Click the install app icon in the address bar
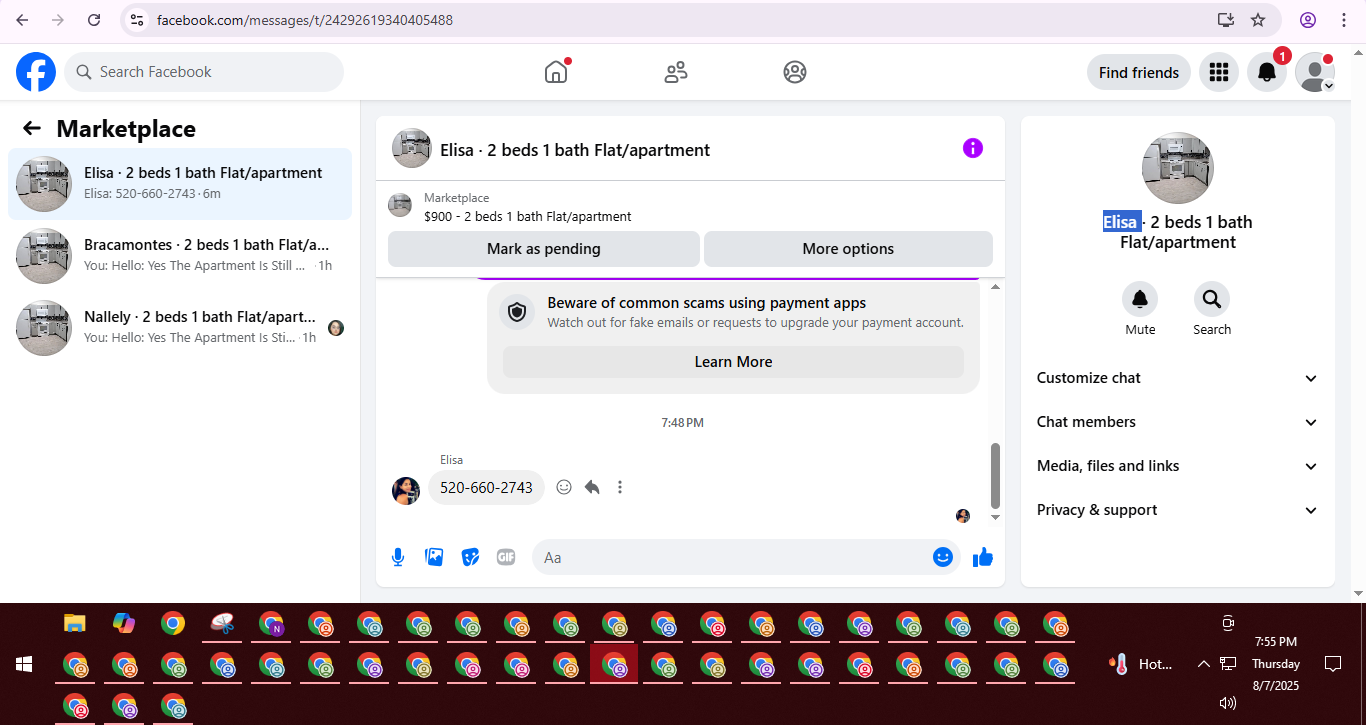1366x725 pixels. click(1226, 20)
